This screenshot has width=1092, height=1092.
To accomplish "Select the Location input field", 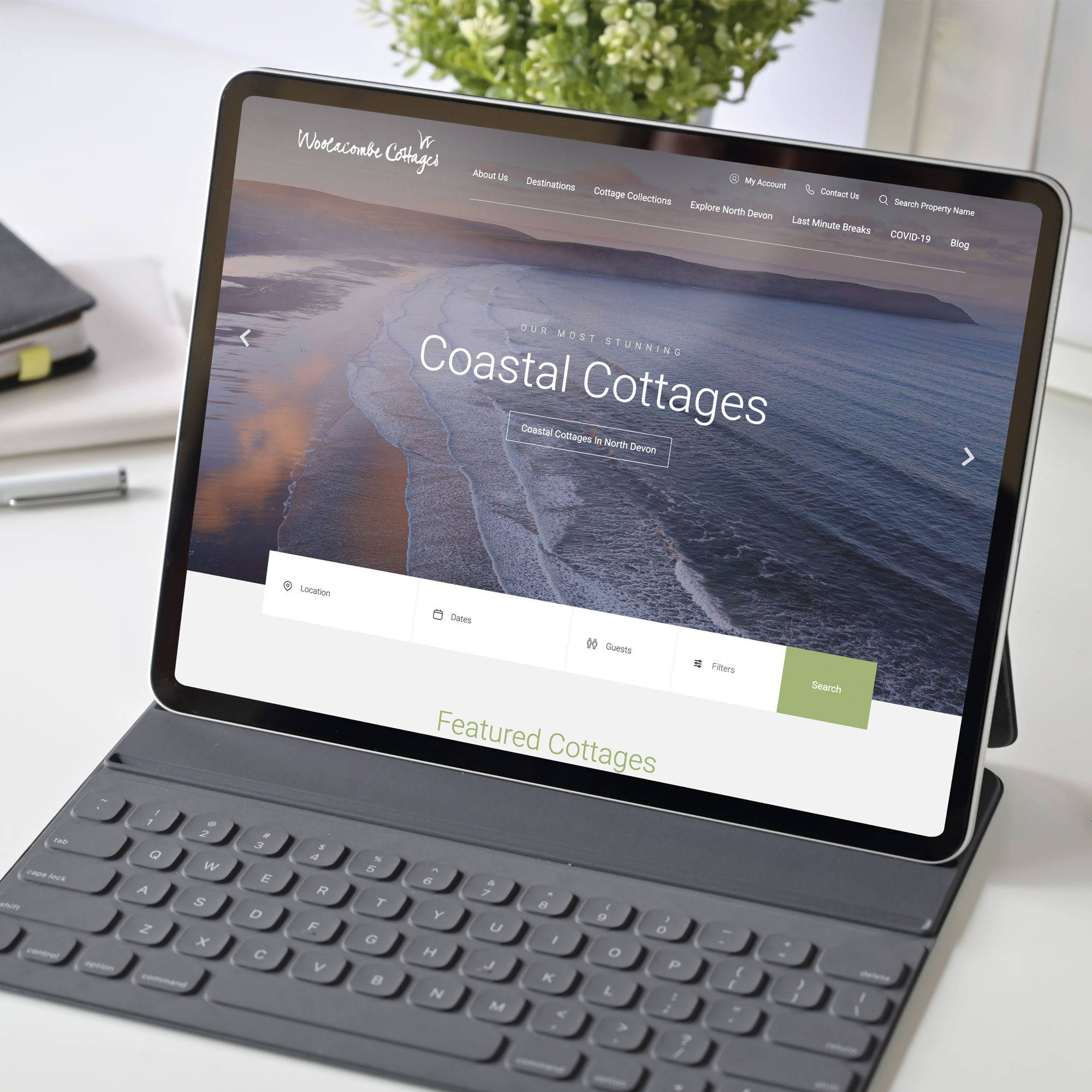I will (x=340, y=590).
